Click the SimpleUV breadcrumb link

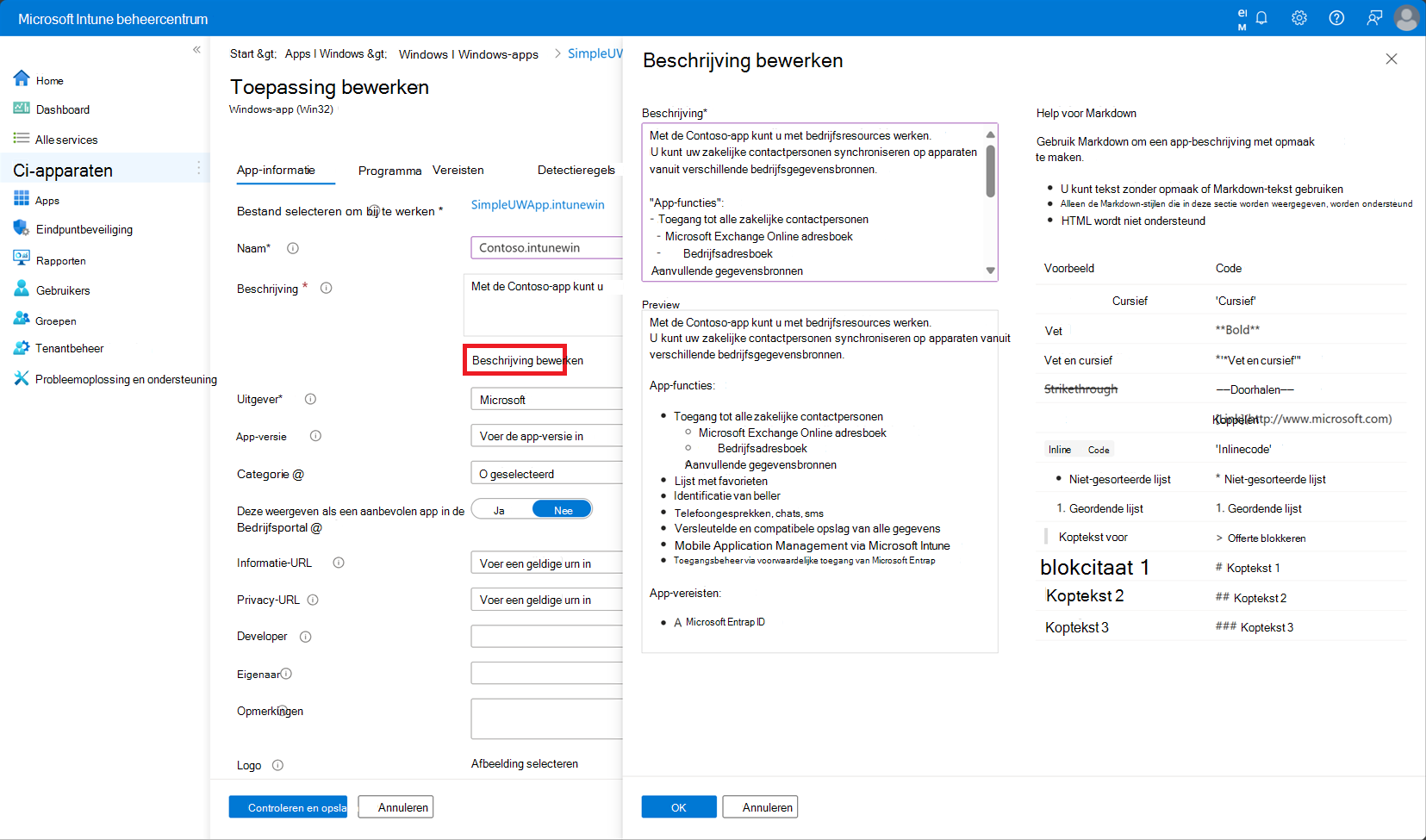[595, 53]
